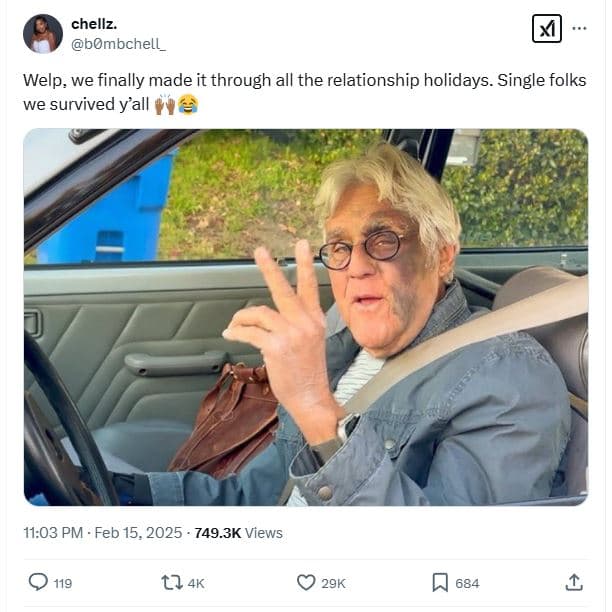Click the 11:03 PM · Feb 15, 2025 timestamp
The height and width of the screenshot is (612, 612).
100,533
